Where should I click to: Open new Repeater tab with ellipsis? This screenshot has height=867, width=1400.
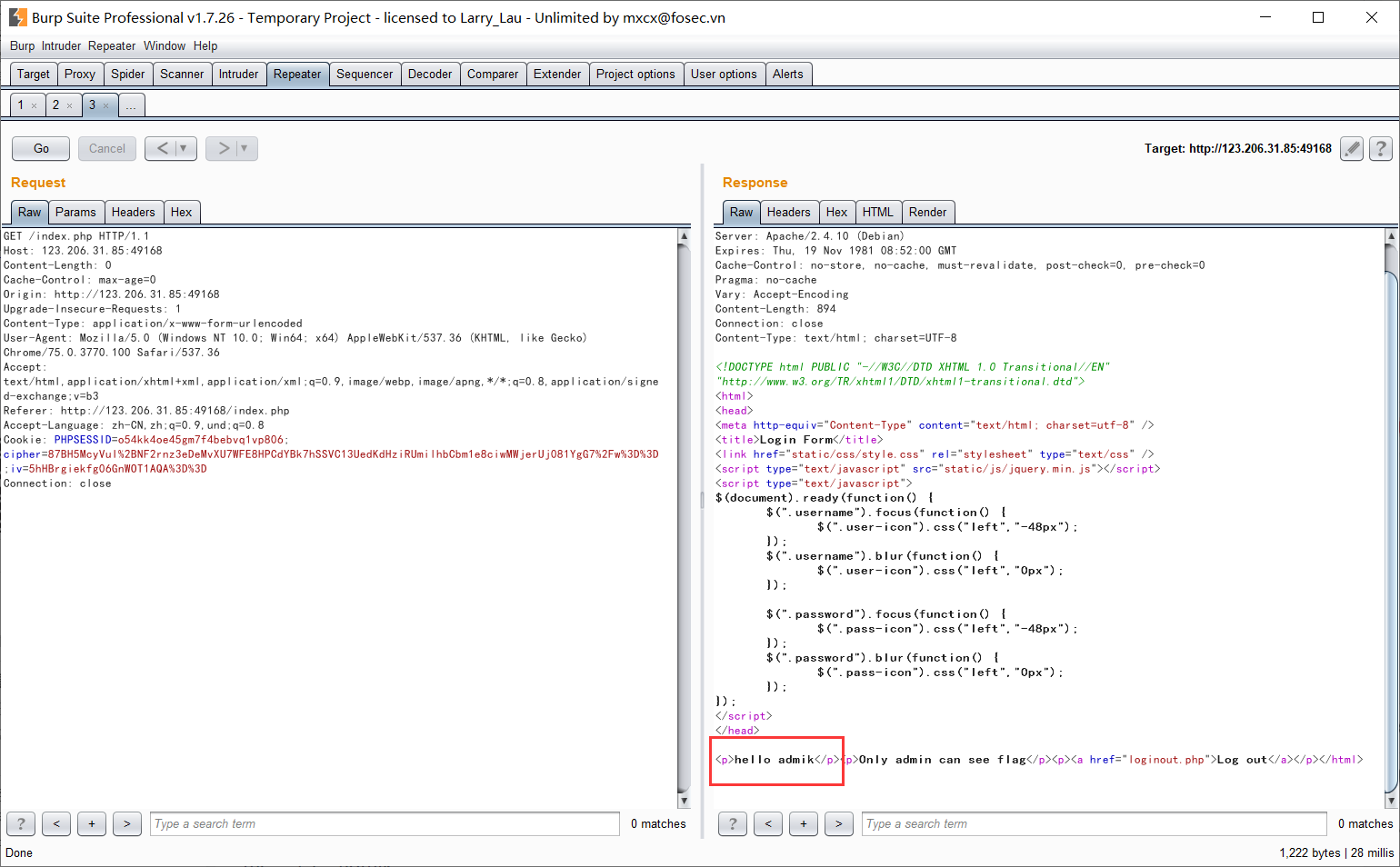(131, 105)
